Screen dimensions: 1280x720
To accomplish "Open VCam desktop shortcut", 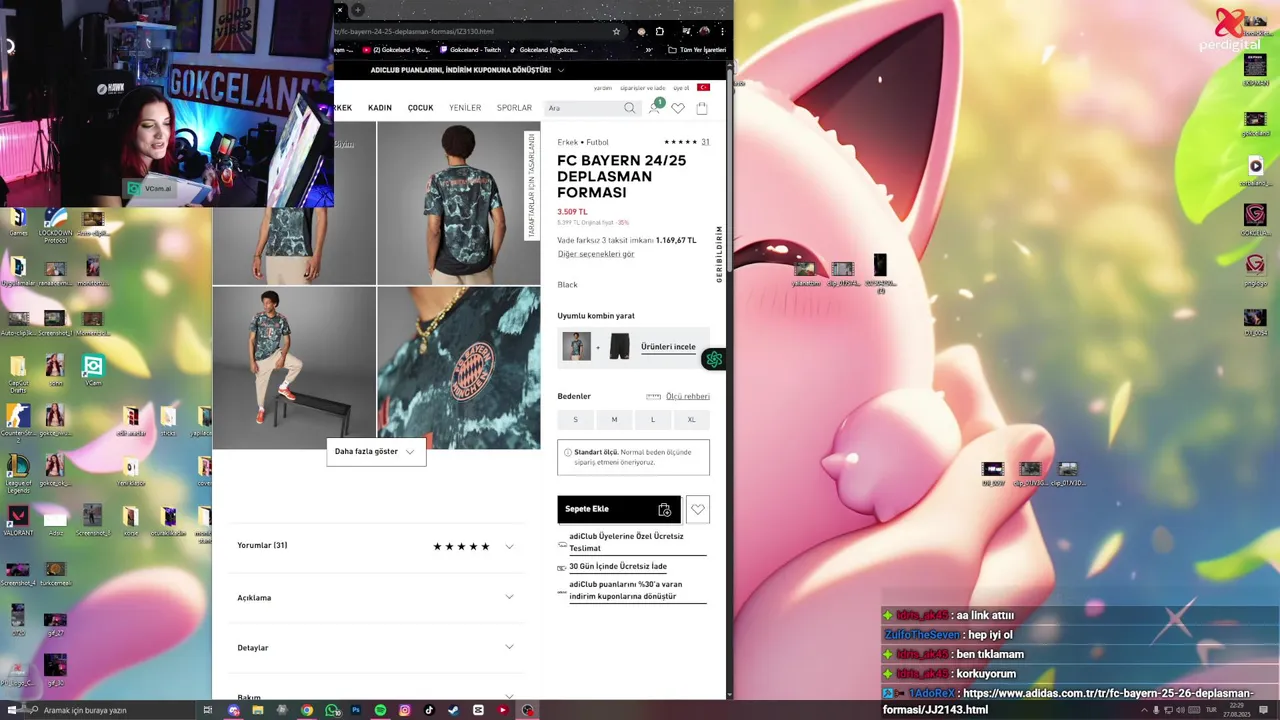I will 93,371.
